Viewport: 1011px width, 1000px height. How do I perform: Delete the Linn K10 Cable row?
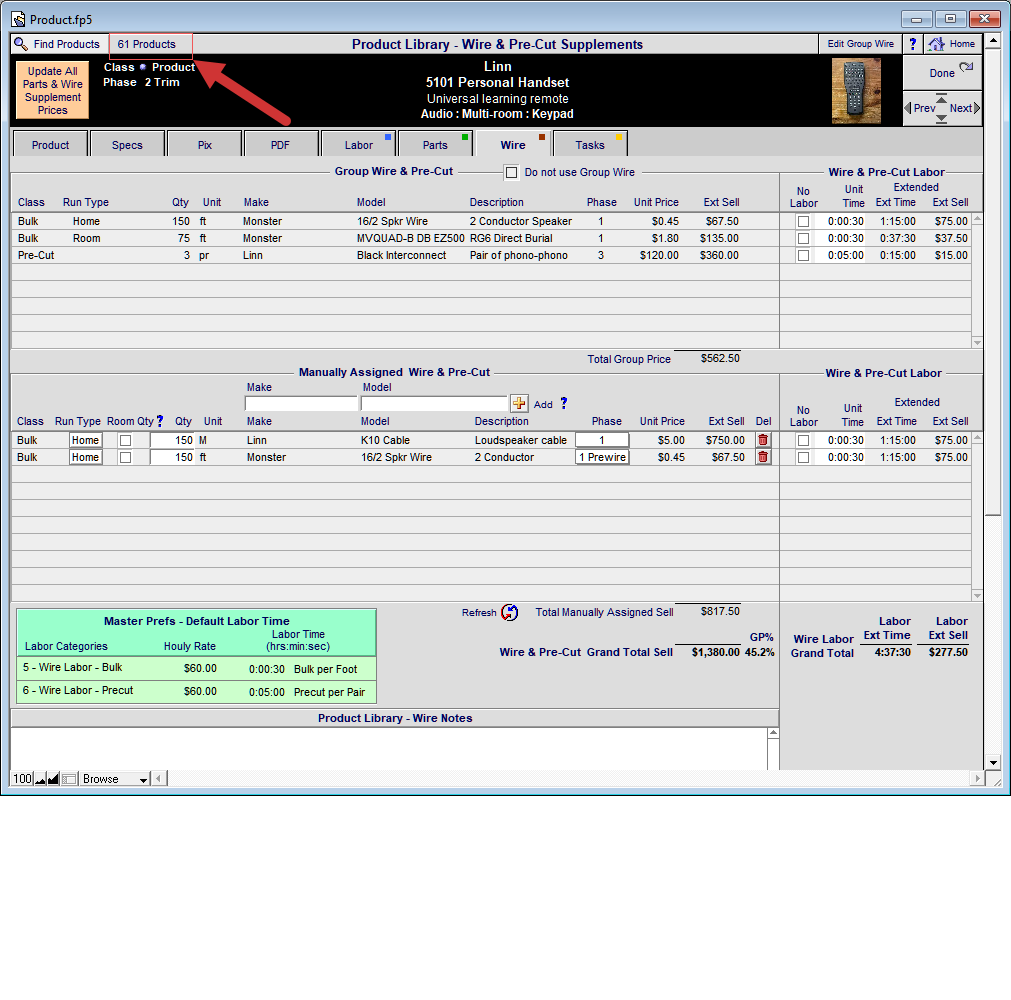tap(763, 440)
